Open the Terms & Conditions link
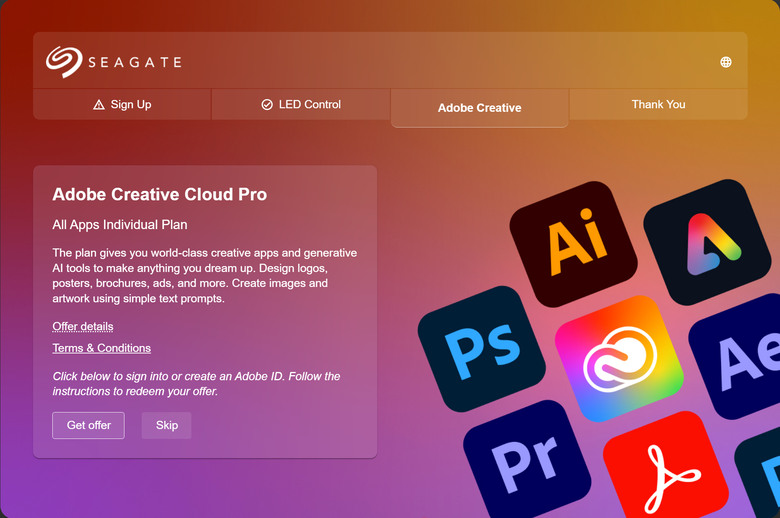Image resolution: width=780 pixels, height=518 pixels. [x=101, y=348]
